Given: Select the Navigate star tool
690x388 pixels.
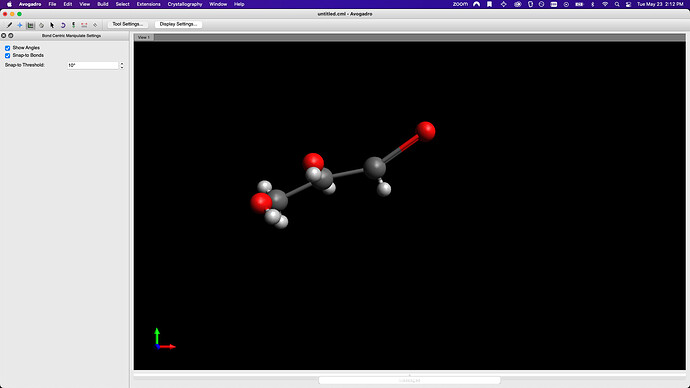Looking at the screenshot, I should click(20, 25).
